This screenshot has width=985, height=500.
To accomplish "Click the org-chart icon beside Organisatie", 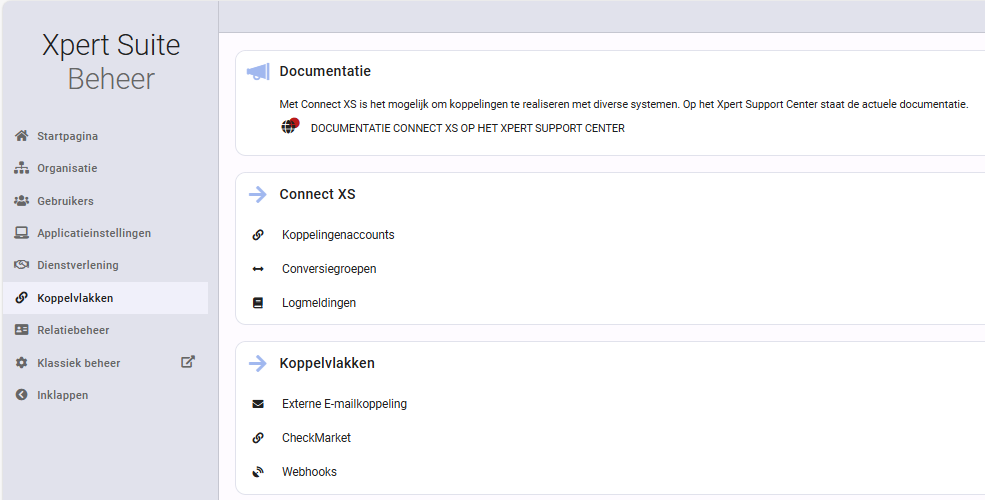I will 21,168.
